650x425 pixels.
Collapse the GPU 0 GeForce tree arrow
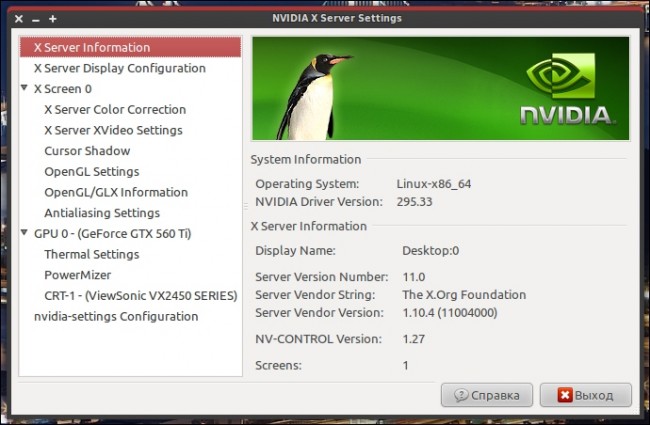click(25, 234)
